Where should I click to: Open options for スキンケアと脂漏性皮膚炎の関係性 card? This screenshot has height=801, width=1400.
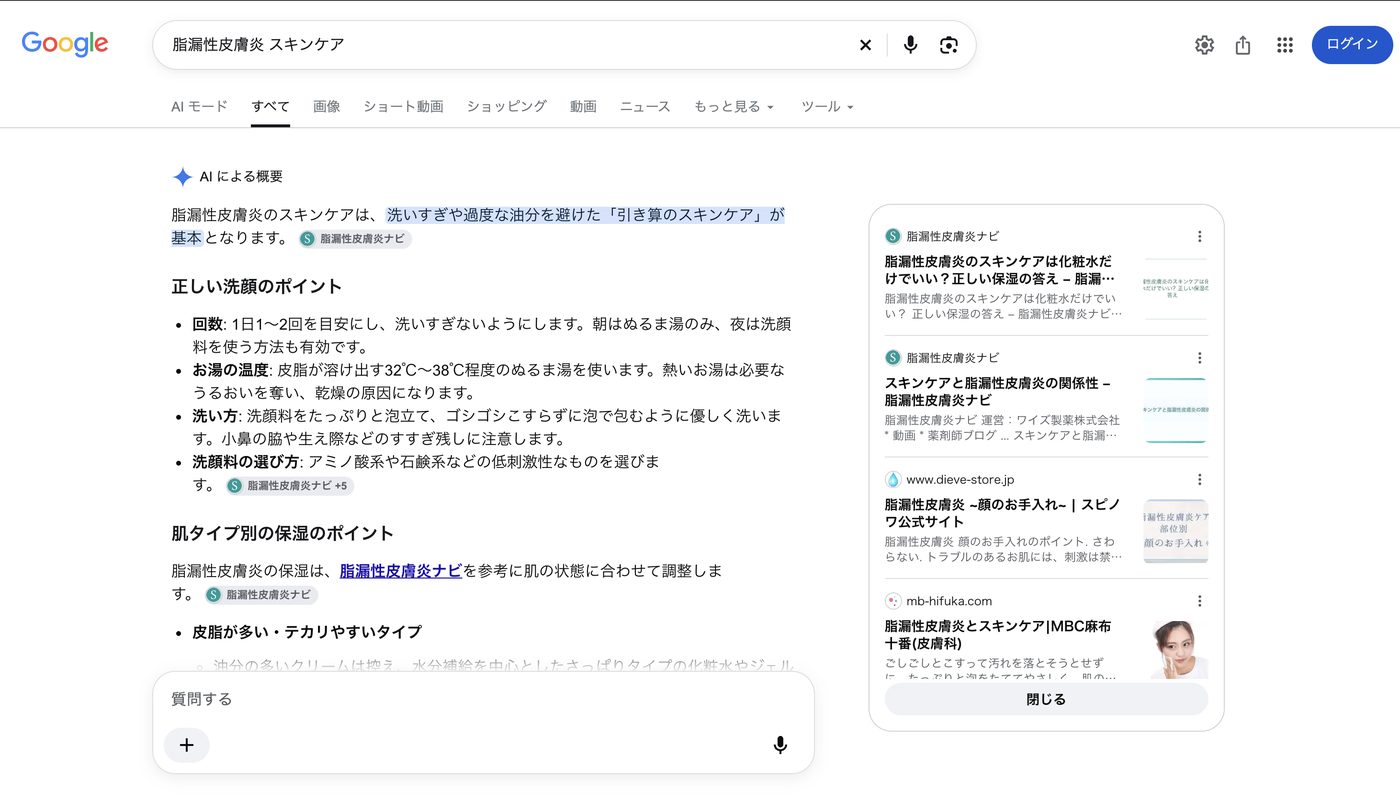pyautogui.click(x=1200, y=358)
